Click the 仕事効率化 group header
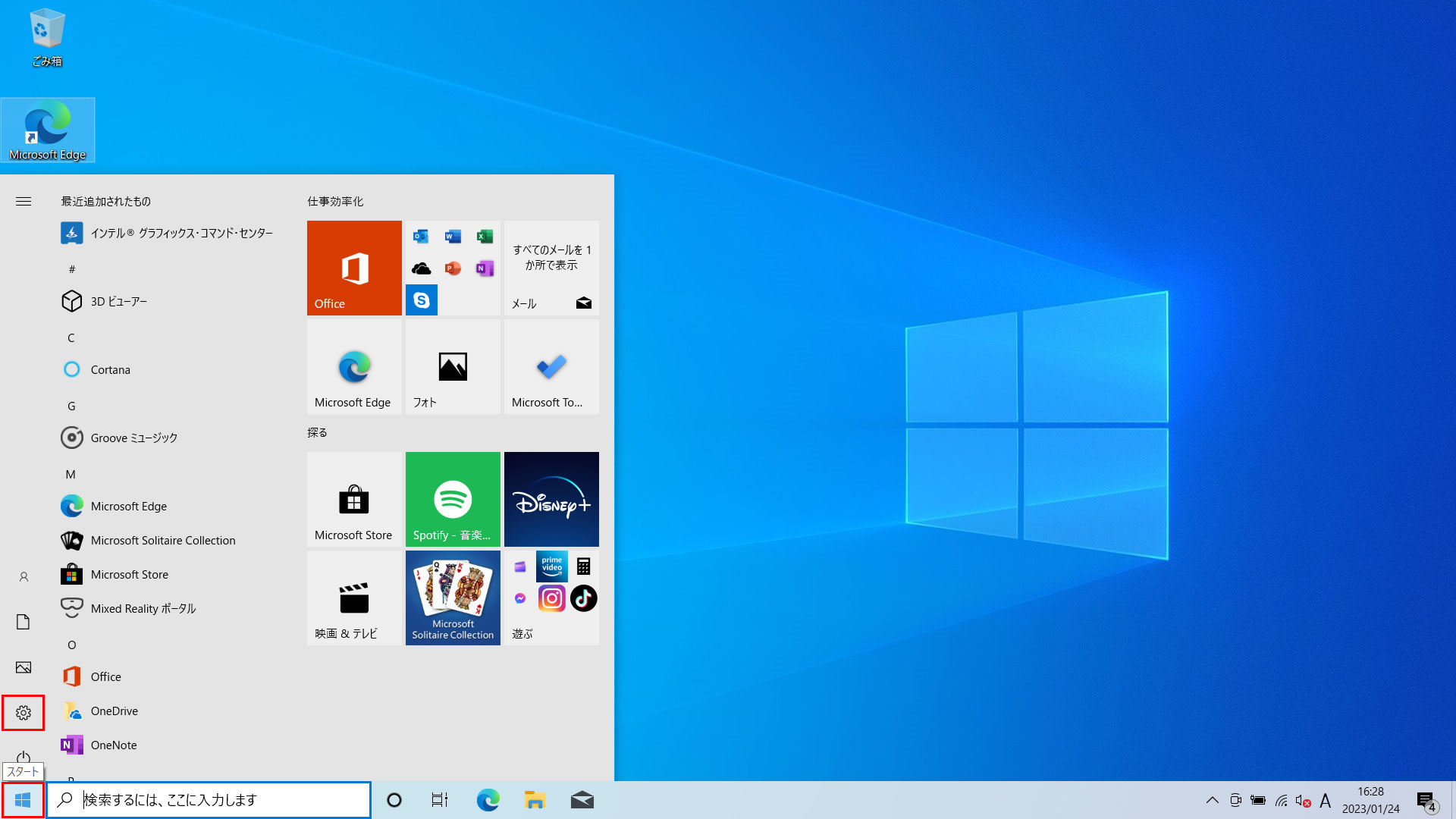This screenshot has height=819, width=1456. coord(335,201)
